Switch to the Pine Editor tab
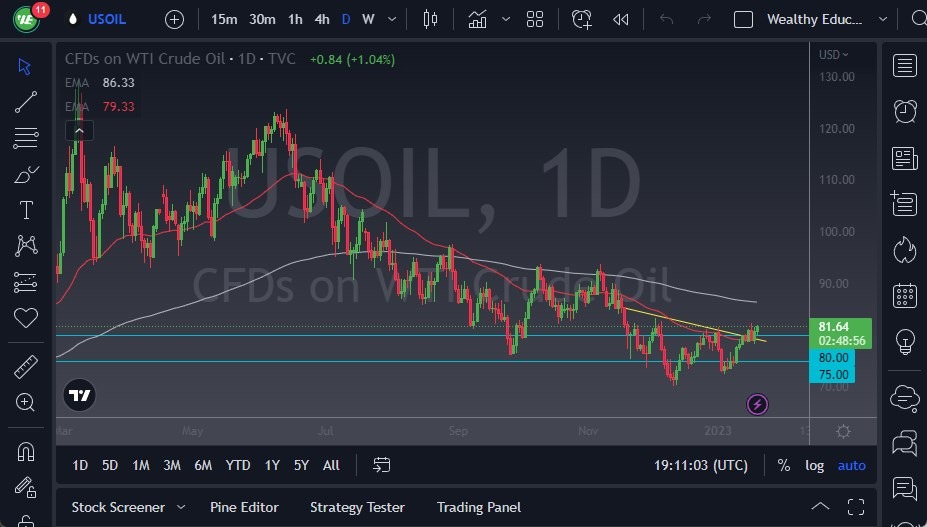This screenshot has height=527, width=927. [x=244, y=507]
